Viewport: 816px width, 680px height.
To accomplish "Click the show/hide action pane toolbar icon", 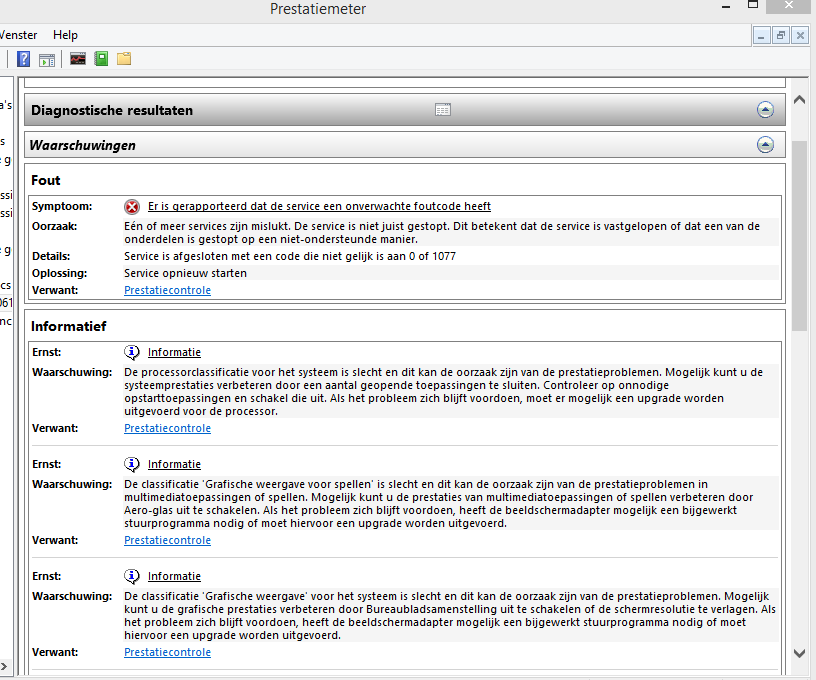I will point(47,60).
